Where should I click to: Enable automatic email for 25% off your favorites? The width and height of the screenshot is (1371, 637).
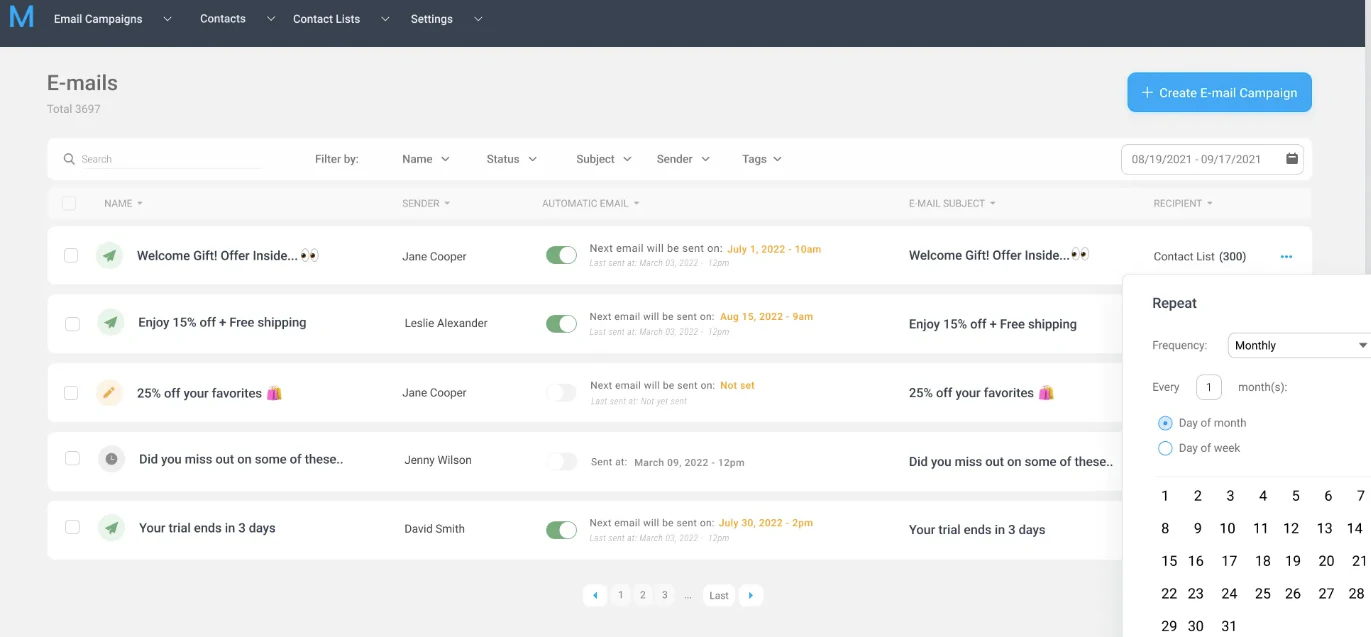tap(561, 393)
